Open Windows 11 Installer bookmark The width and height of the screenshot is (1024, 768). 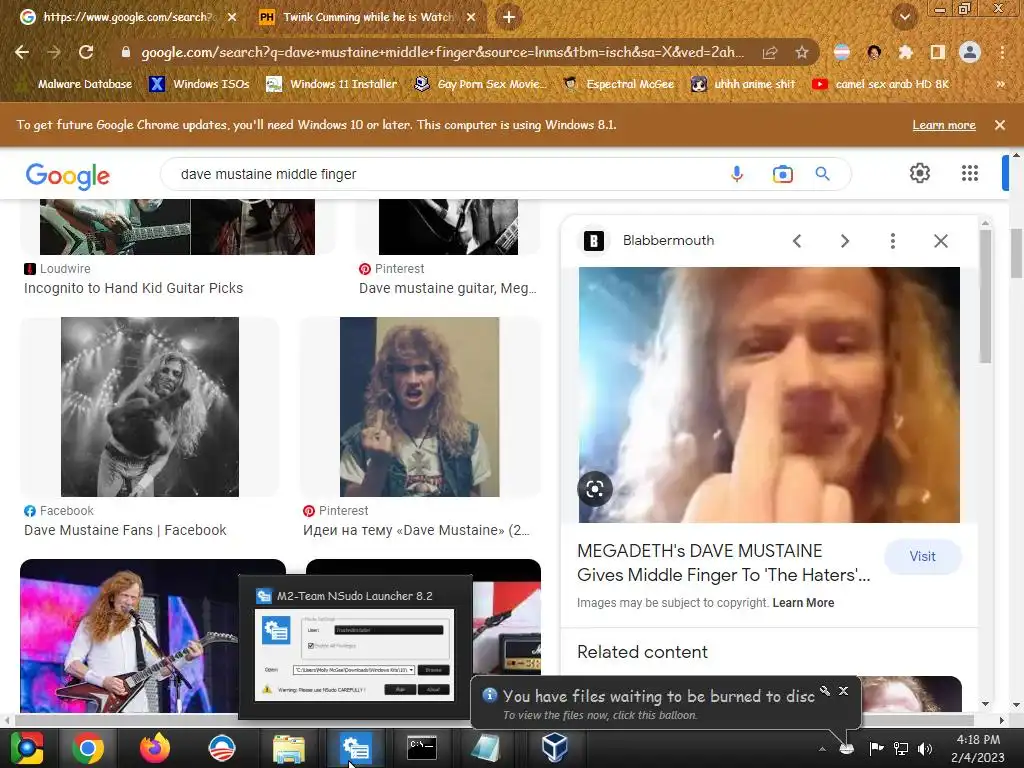[332, 84]
